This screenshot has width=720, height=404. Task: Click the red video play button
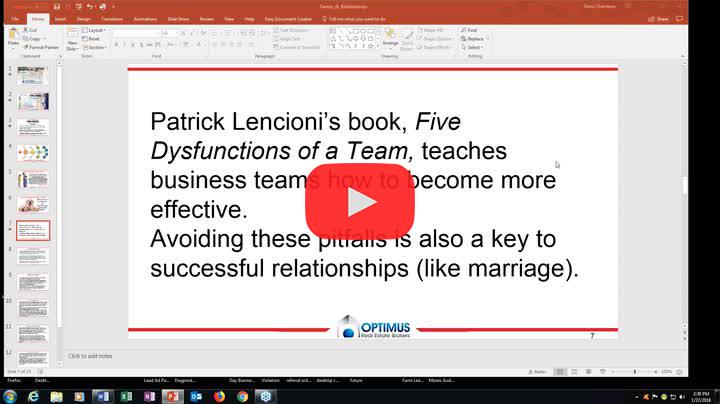[360, 202]
